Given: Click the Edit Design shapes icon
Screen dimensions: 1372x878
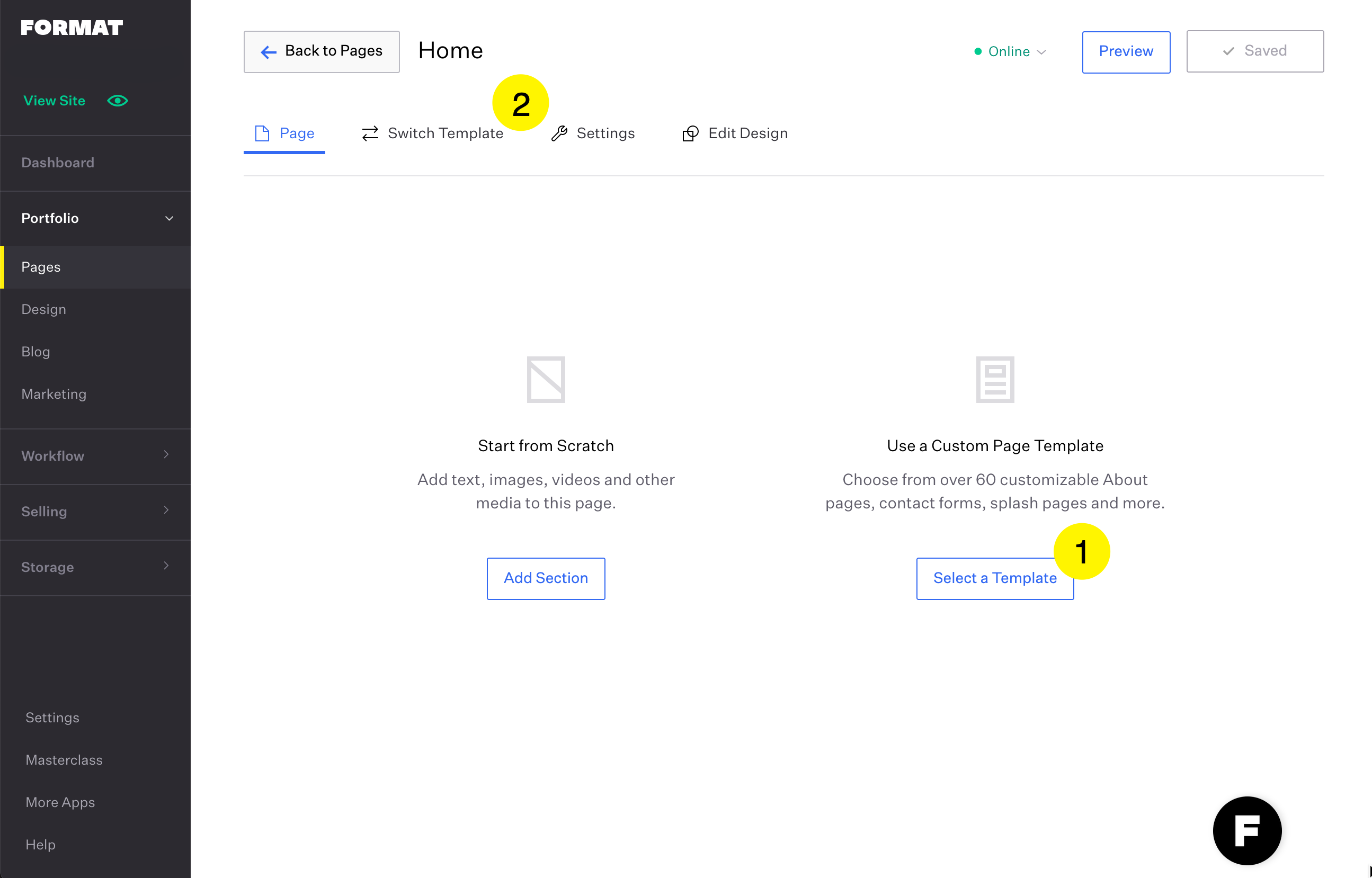Looking at the screenshot, I should 690,133.
